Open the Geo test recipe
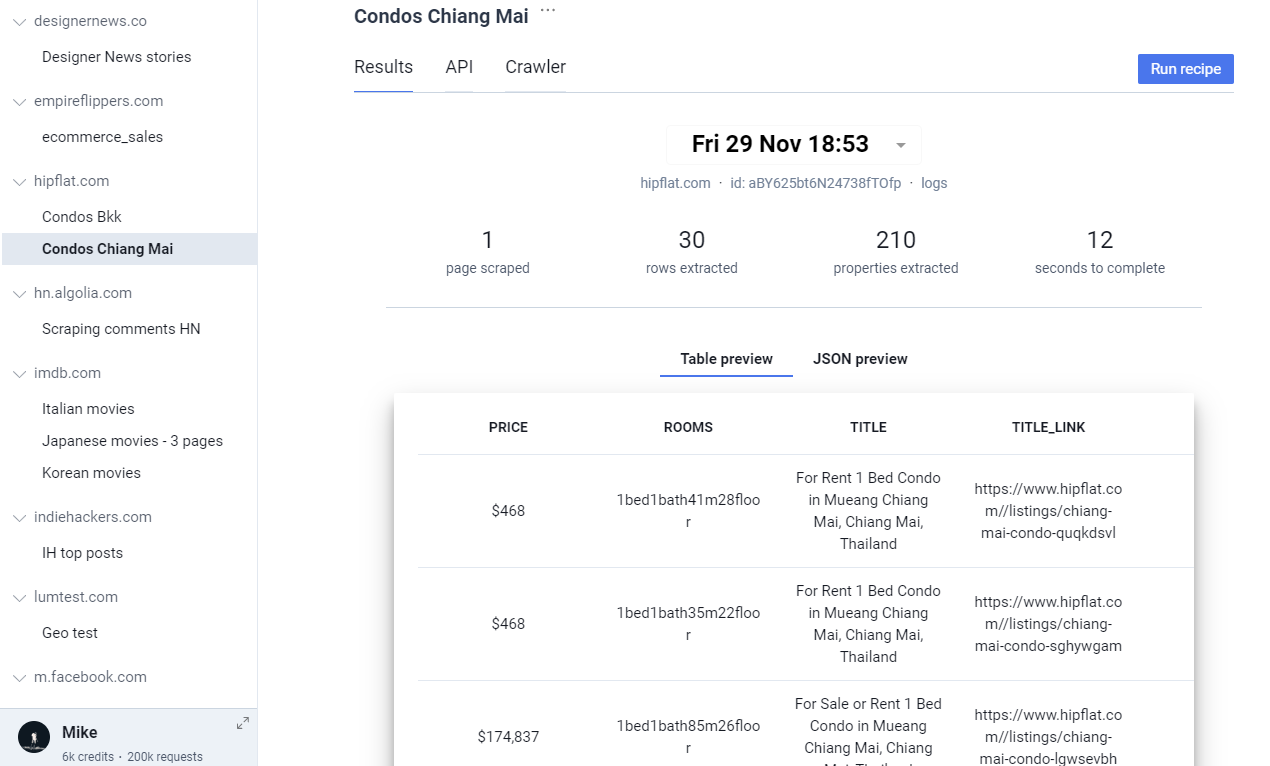The width and height of the screenshot is (1270, 766). click(70, 633)
